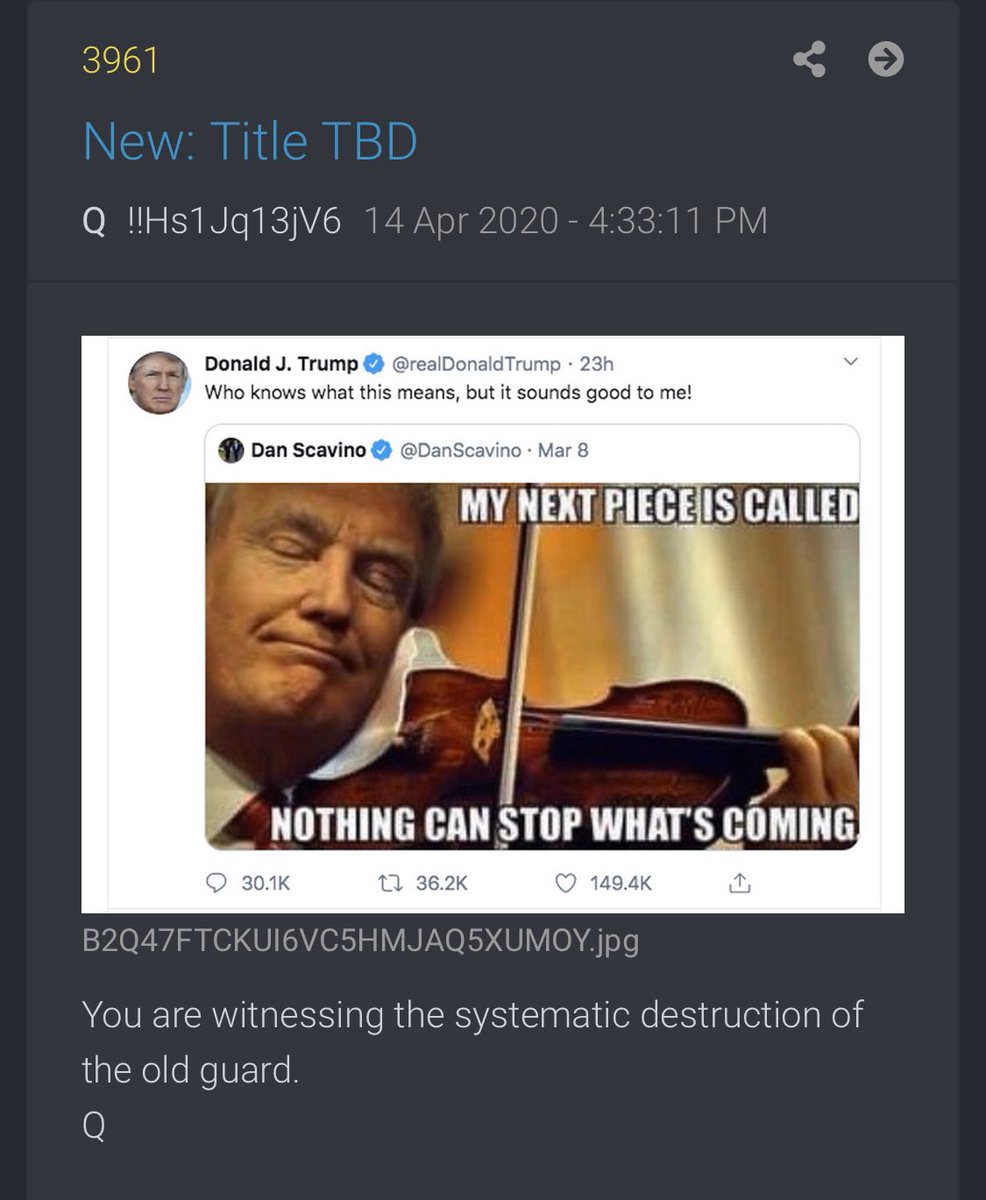Click the share icon on the post
This screenshot has height=1200, width=986.
(x=809, y=60)
